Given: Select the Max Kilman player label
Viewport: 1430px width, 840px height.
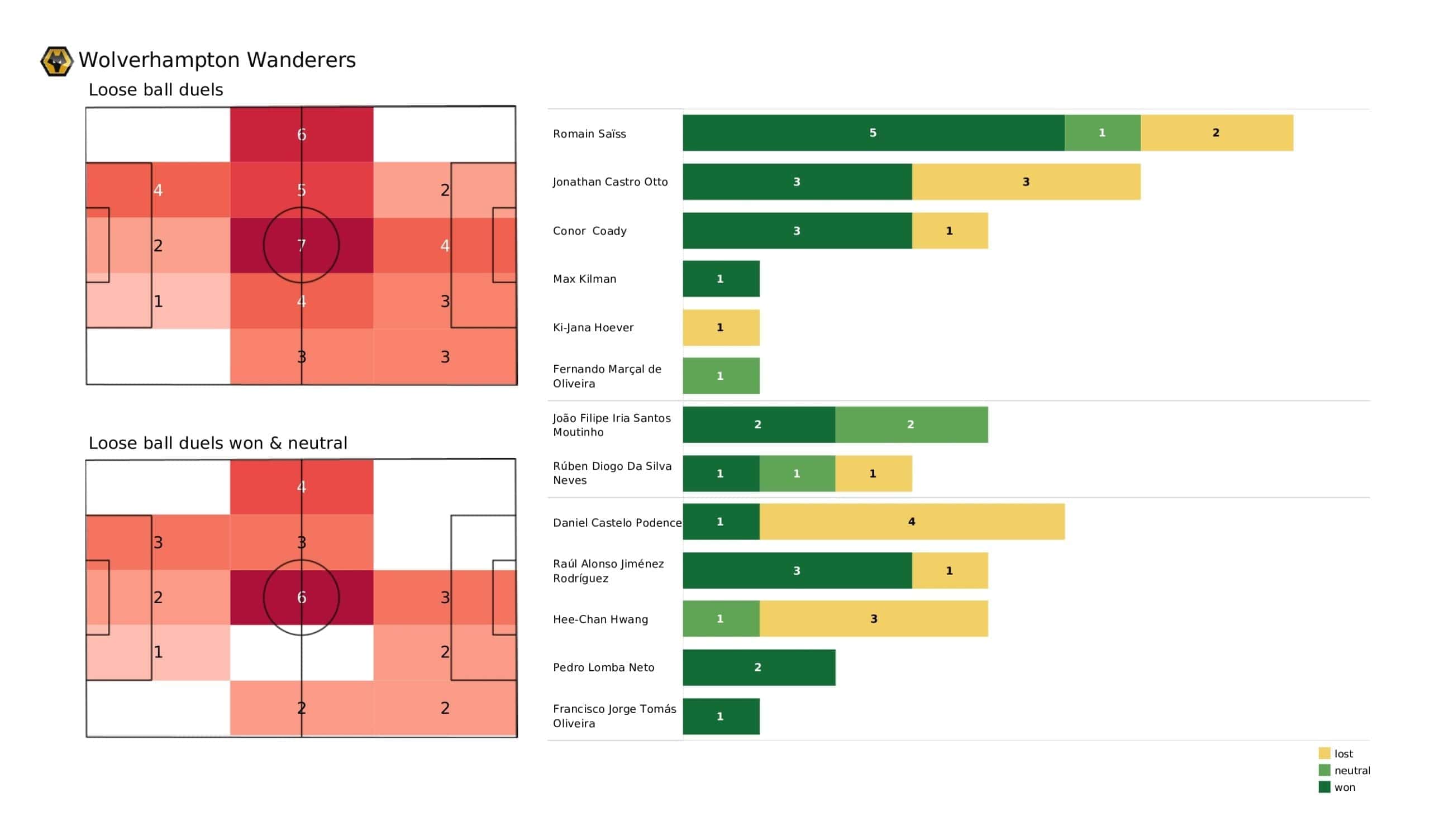Looking at the screenshot, I should 584,279.
